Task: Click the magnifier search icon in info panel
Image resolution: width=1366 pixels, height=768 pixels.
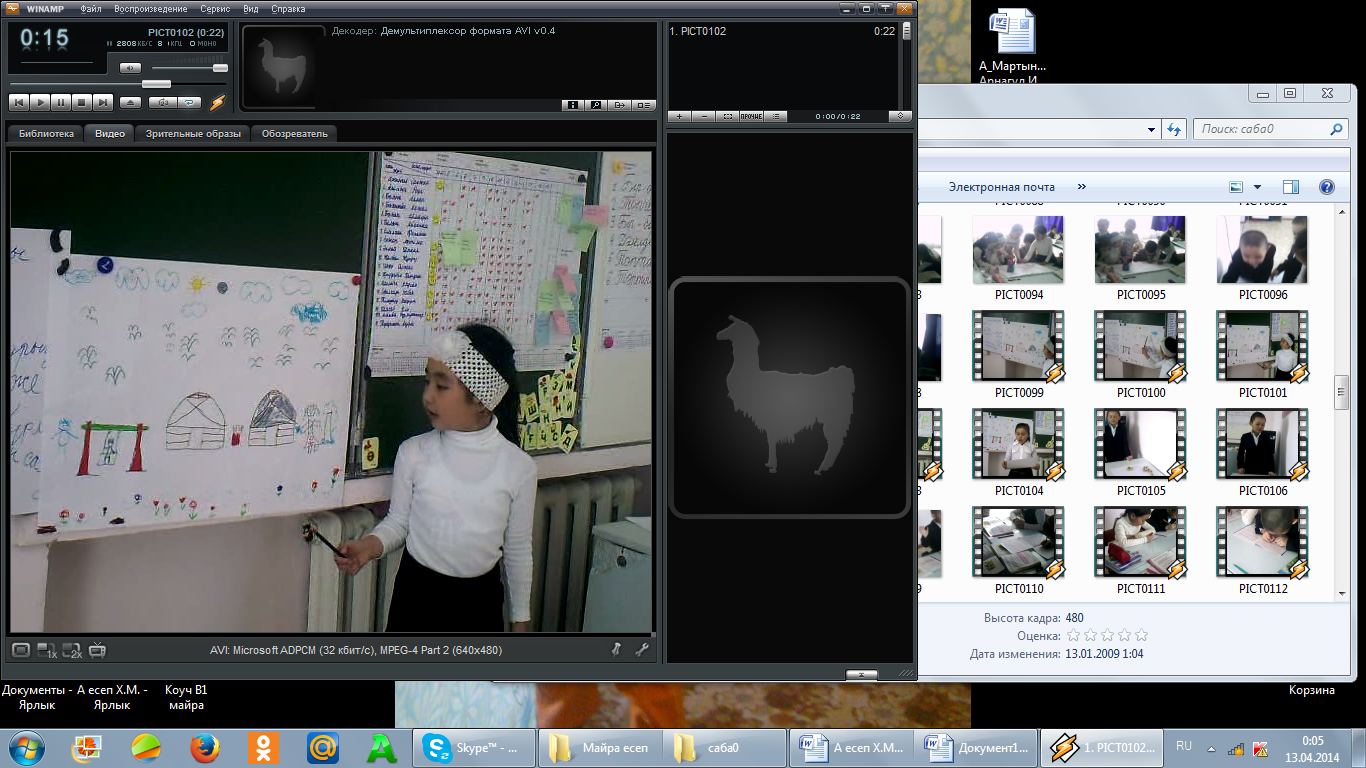Action: point(597,104)
